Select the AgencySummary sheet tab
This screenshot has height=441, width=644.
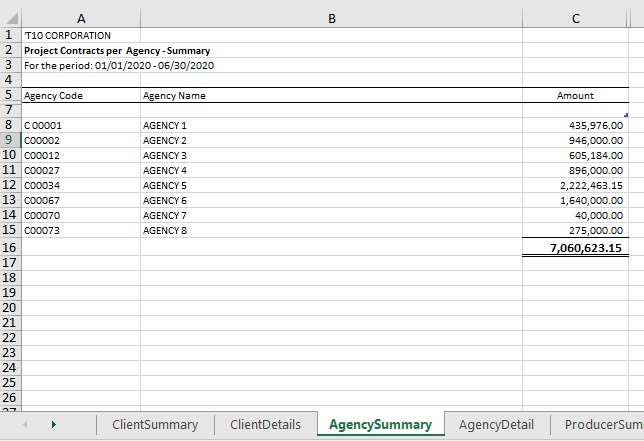[x=380, y=425]
